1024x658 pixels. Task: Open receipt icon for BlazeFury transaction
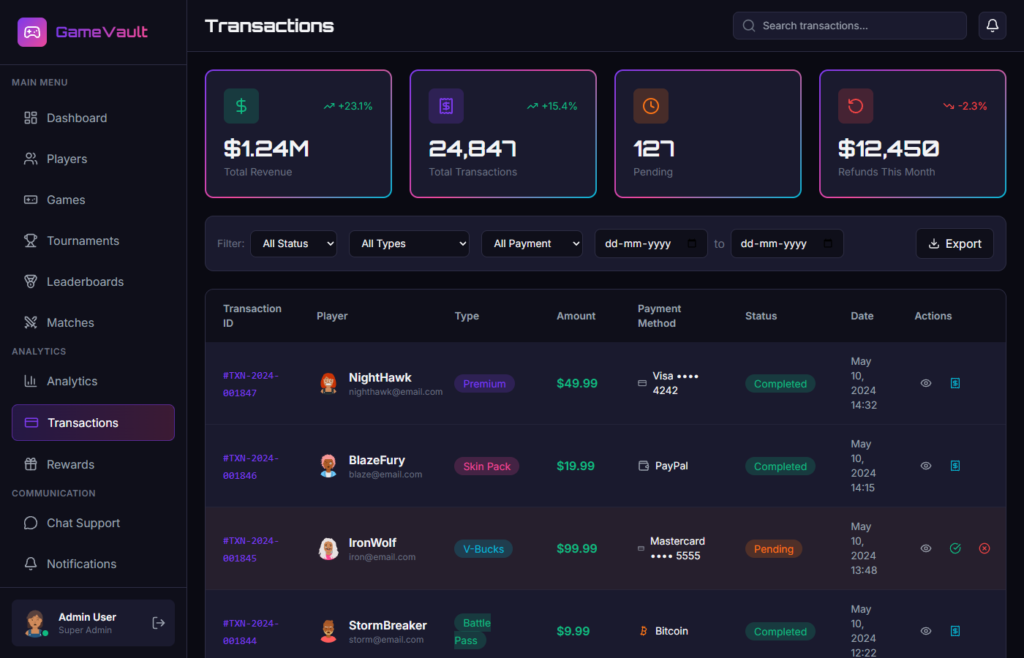(955, 466)
